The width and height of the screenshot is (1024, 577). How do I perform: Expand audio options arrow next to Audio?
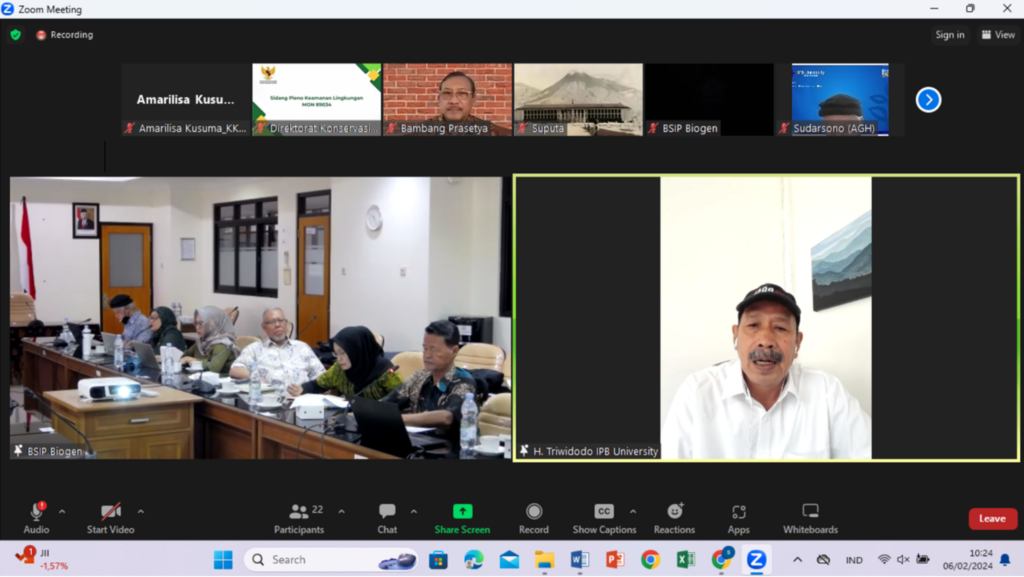[x=62, y=512]
